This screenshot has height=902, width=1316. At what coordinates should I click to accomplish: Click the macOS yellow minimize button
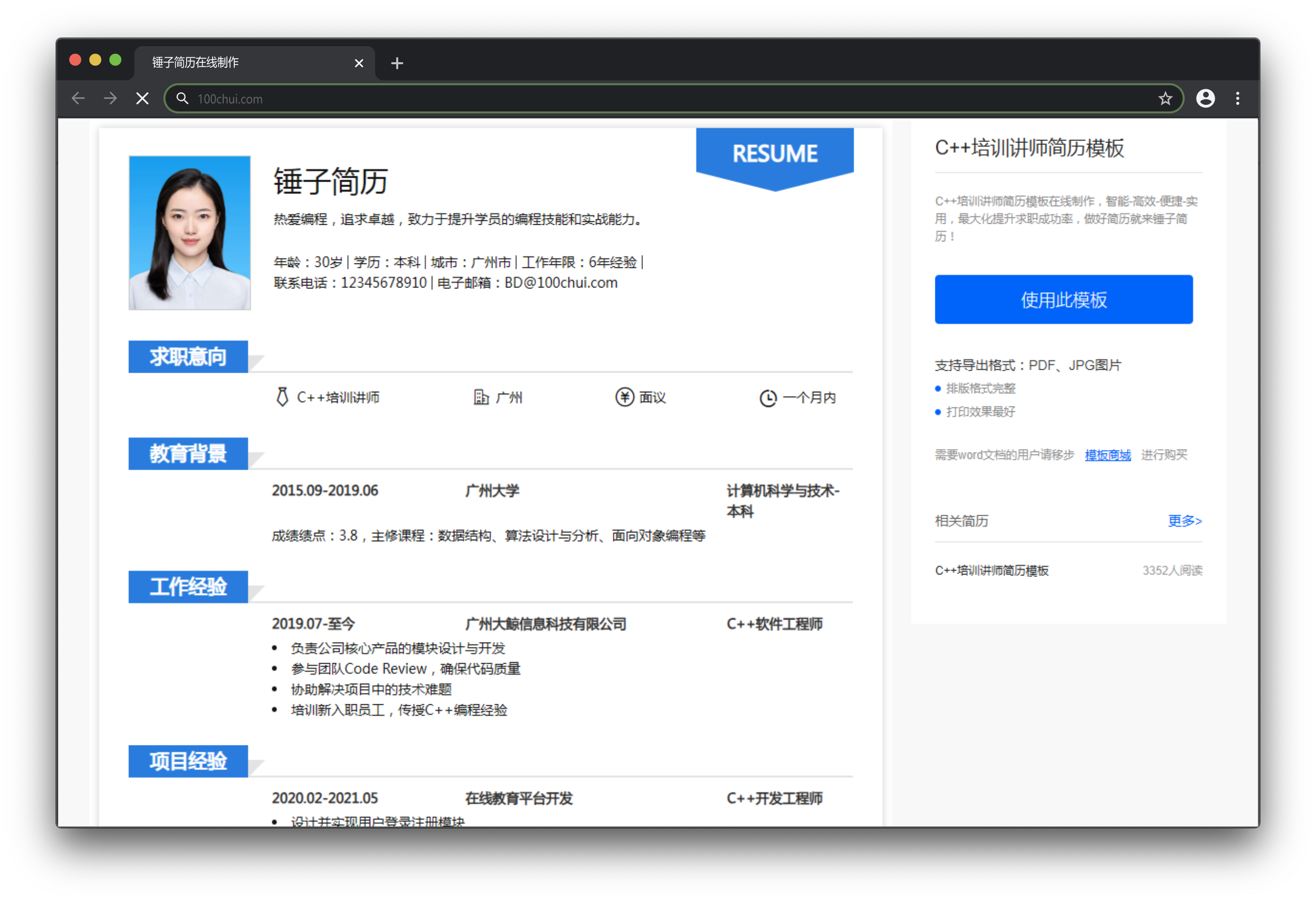point(95,60)
